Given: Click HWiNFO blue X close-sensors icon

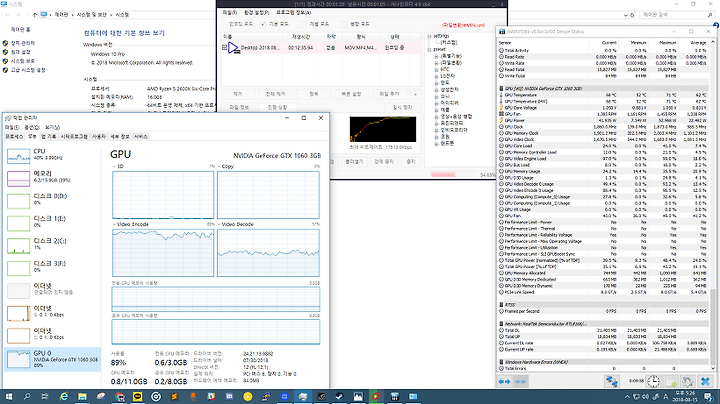Looking at the screenshot, I should point(705,381).
